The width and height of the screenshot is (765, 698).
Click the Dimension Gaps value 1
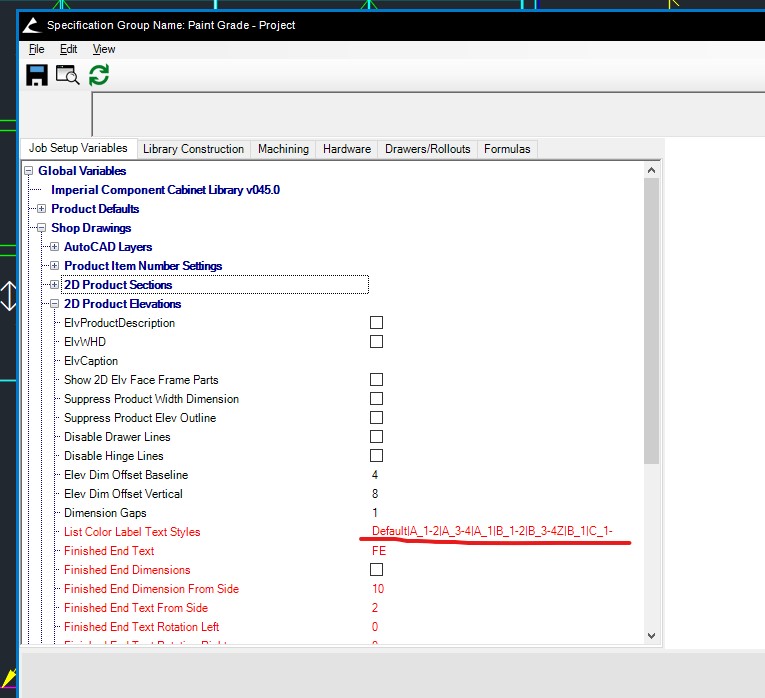tap(375, 513)
